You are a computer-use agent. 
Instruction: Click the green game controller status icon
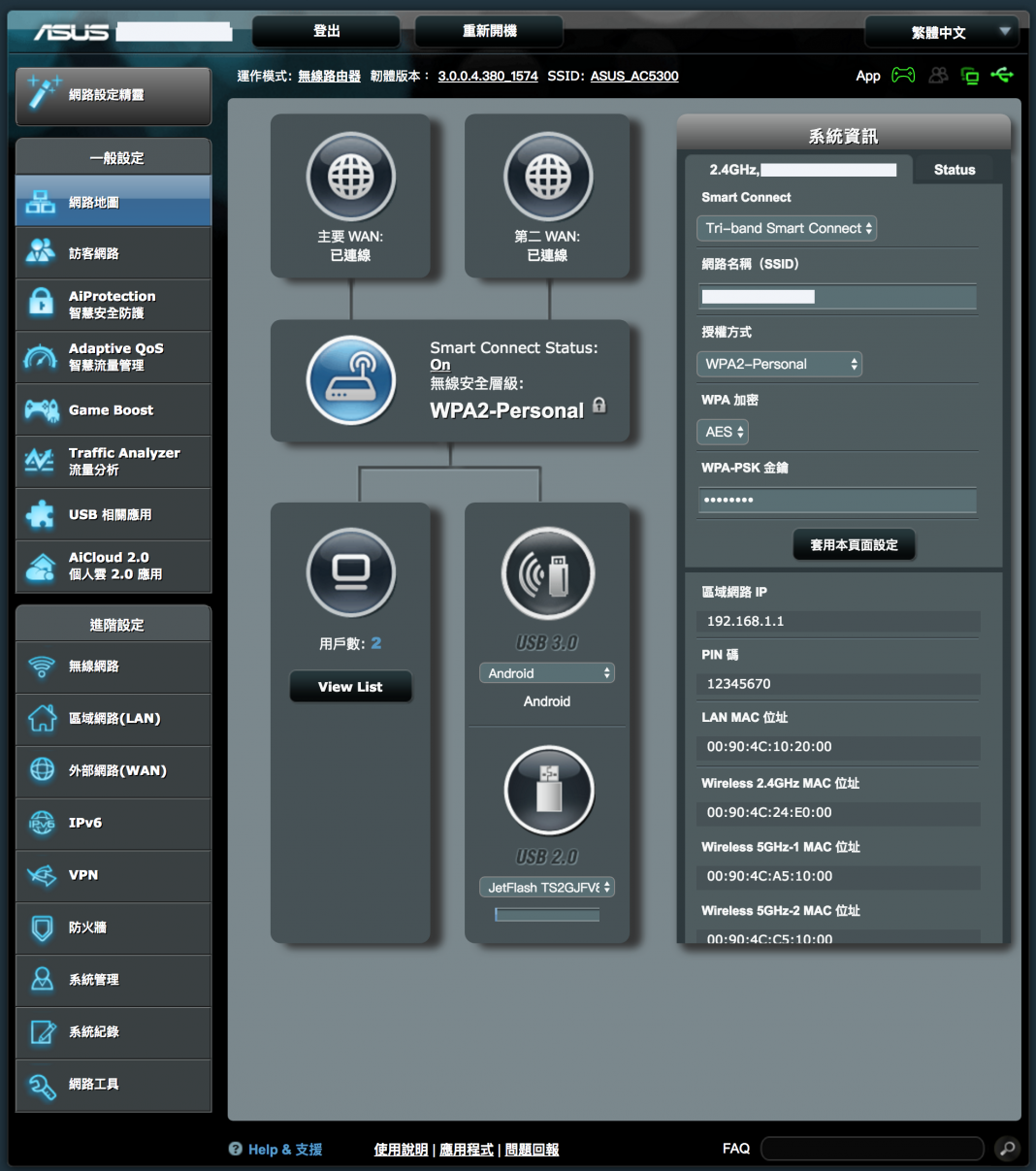(x=903, y=76)
